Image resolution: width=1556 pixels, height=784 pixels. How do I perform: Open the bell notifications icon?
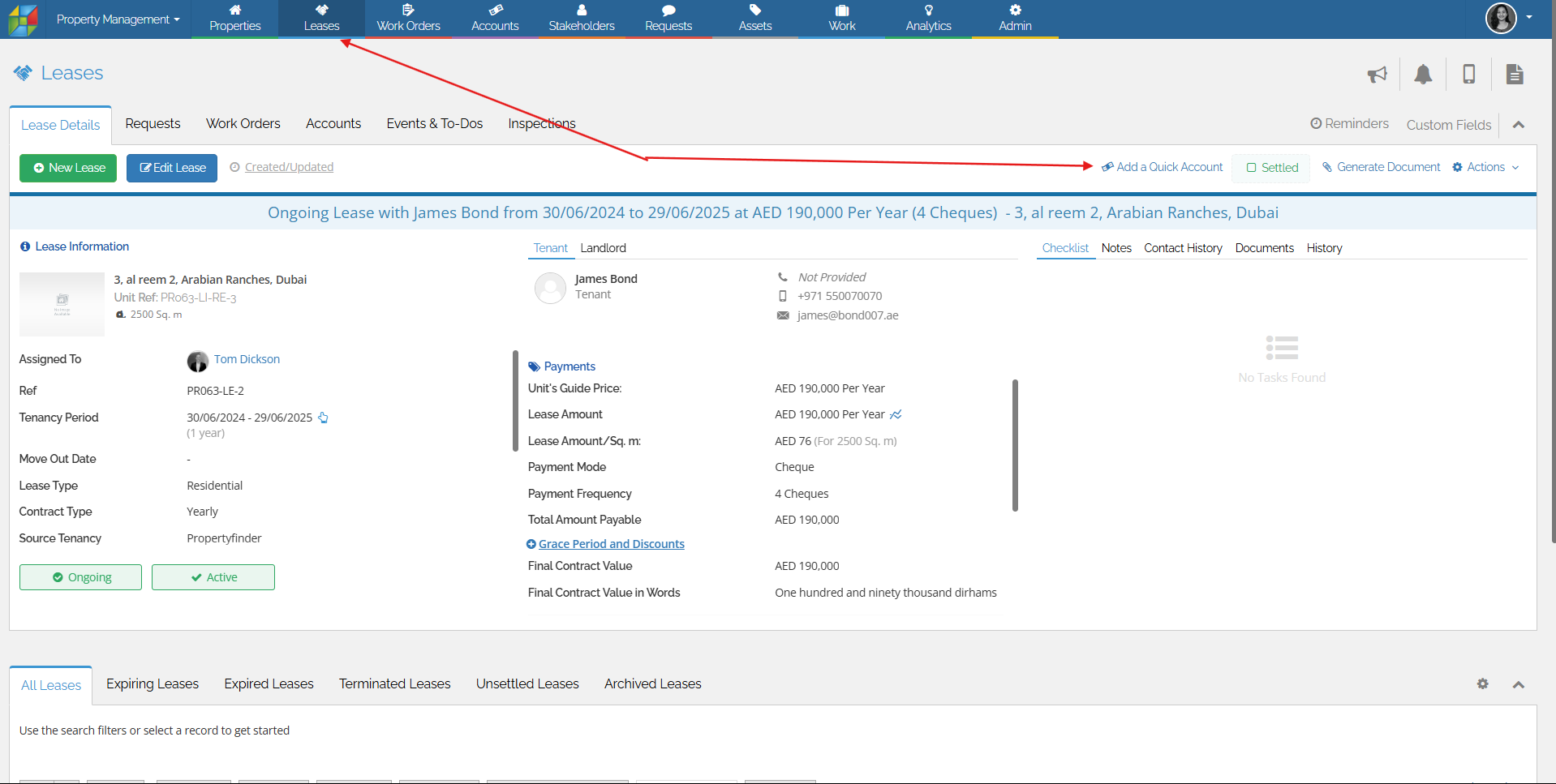(1423, 75)
